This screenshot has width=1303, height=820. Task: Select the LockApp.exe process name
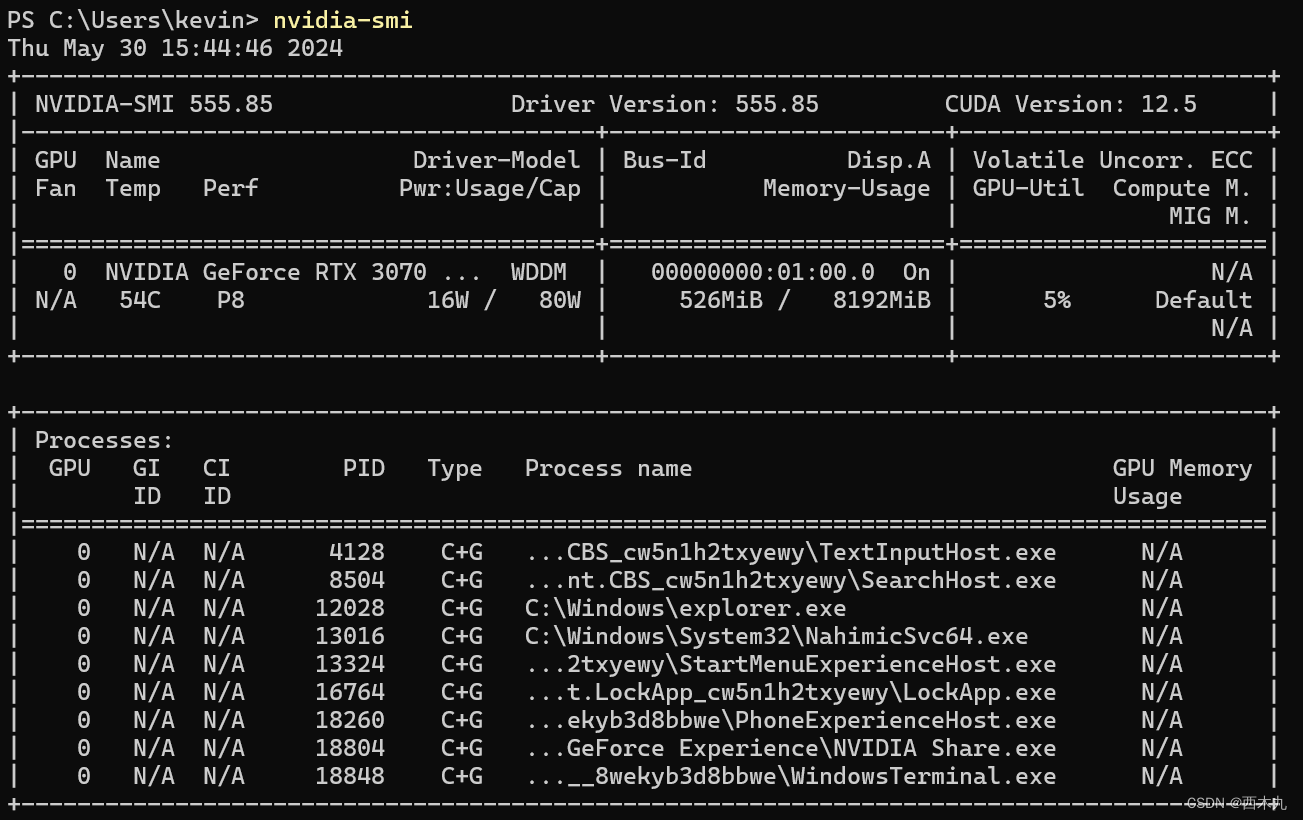[x=790, y=692]
